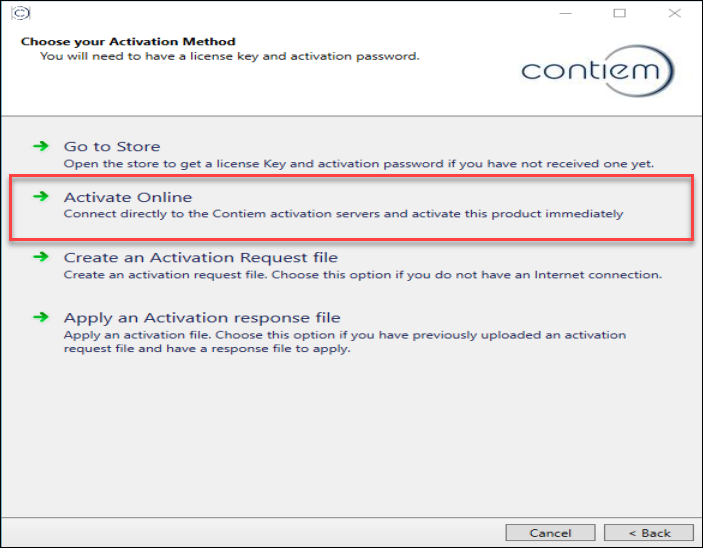Open the Go to Store option
Image resolution: width=703 pixels, height=548 pixels.
tap(112, 147)
